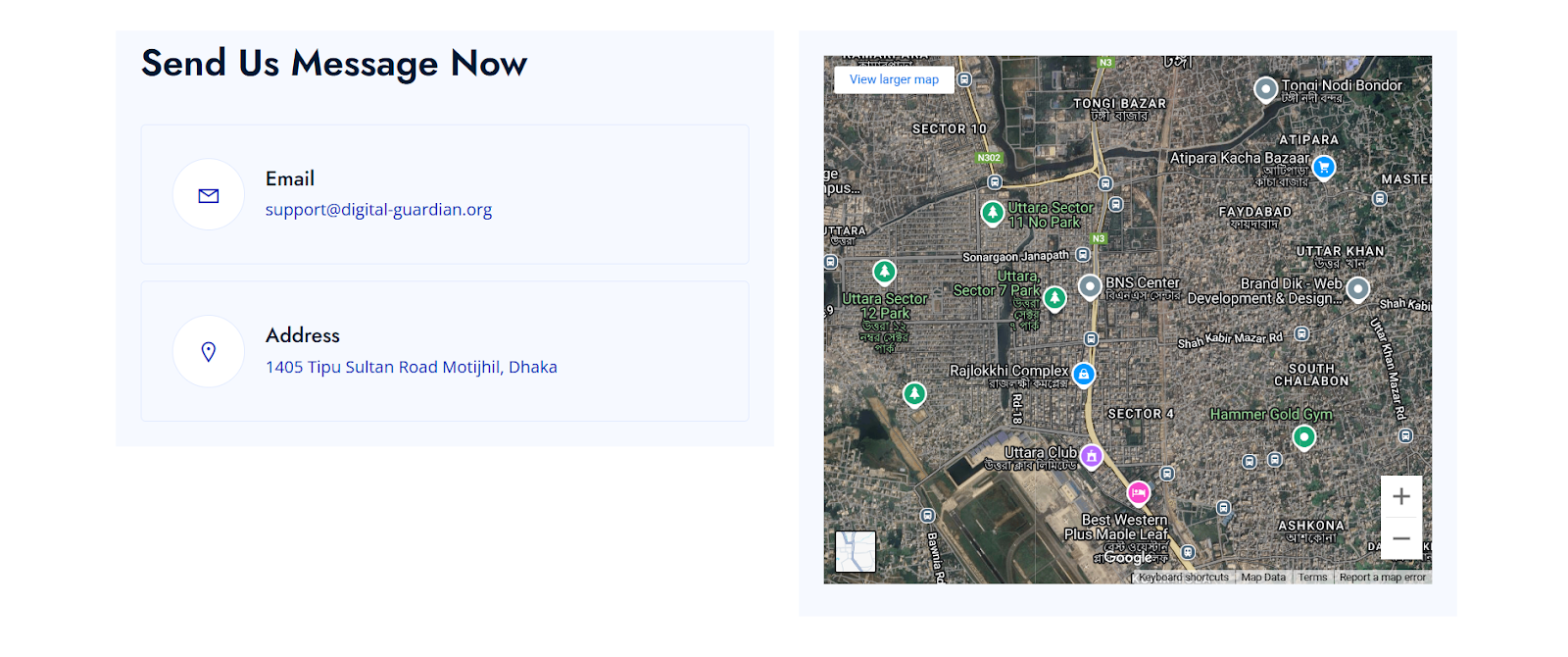Viewport: 1568px width, 657px height.
Task: Click ATIPARA map label
Action: pos(1308,139)
